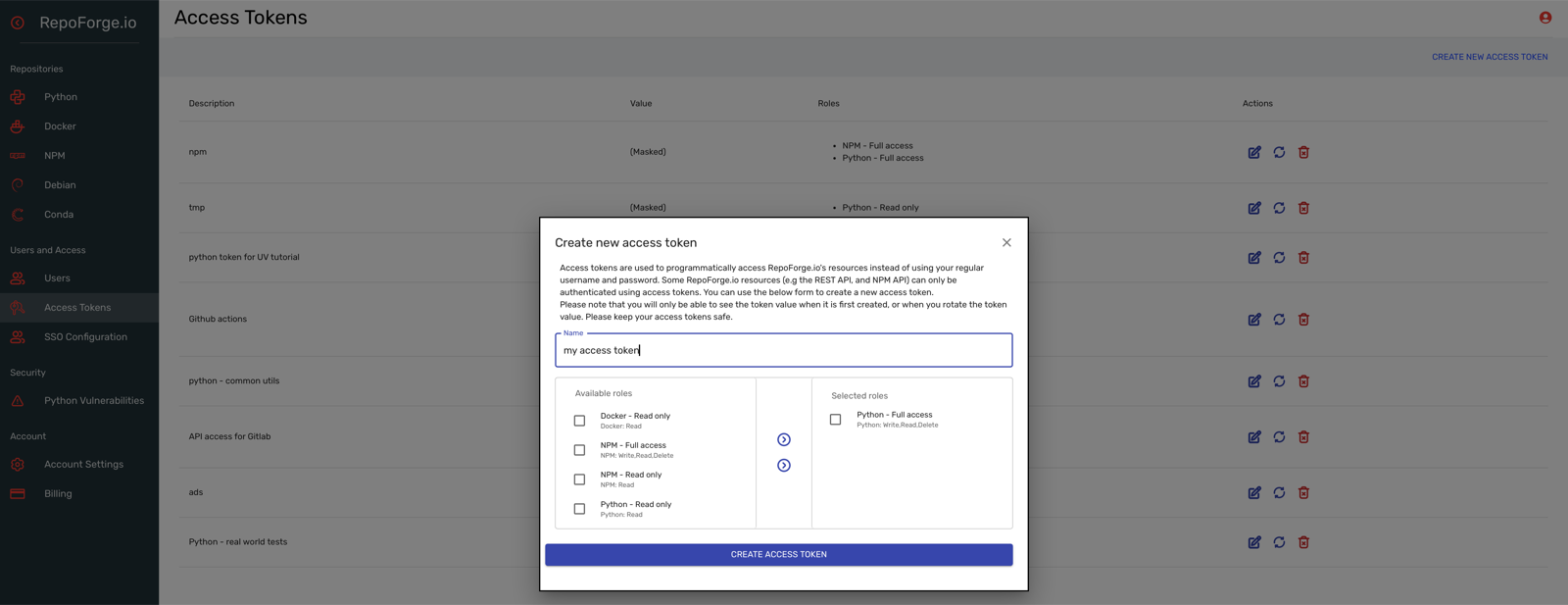Check the NPM - Read only role

(x=579, y=479)
